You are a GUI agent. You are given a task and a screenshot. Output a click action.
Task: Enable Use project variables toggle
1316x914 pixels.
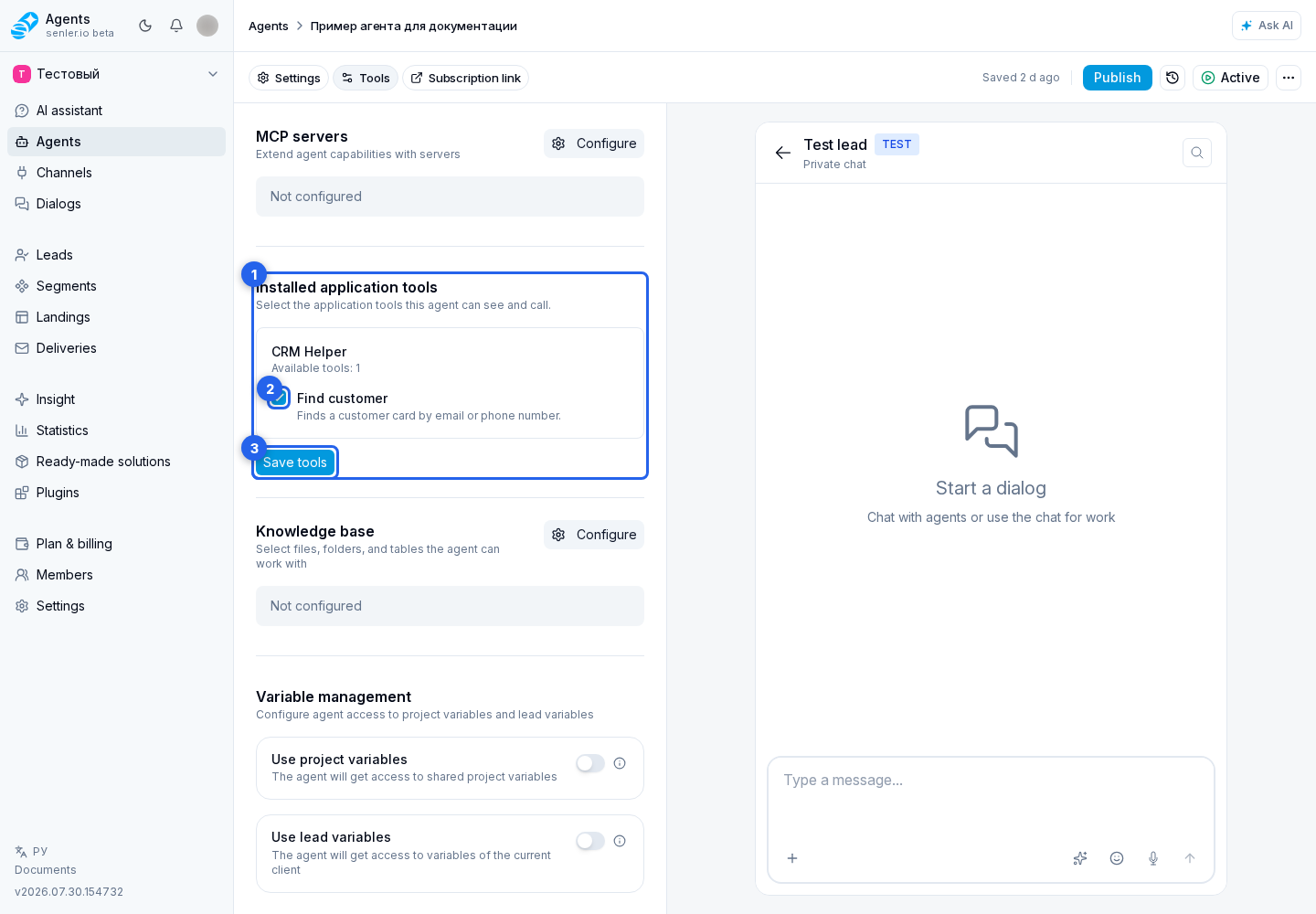(590, 763)
